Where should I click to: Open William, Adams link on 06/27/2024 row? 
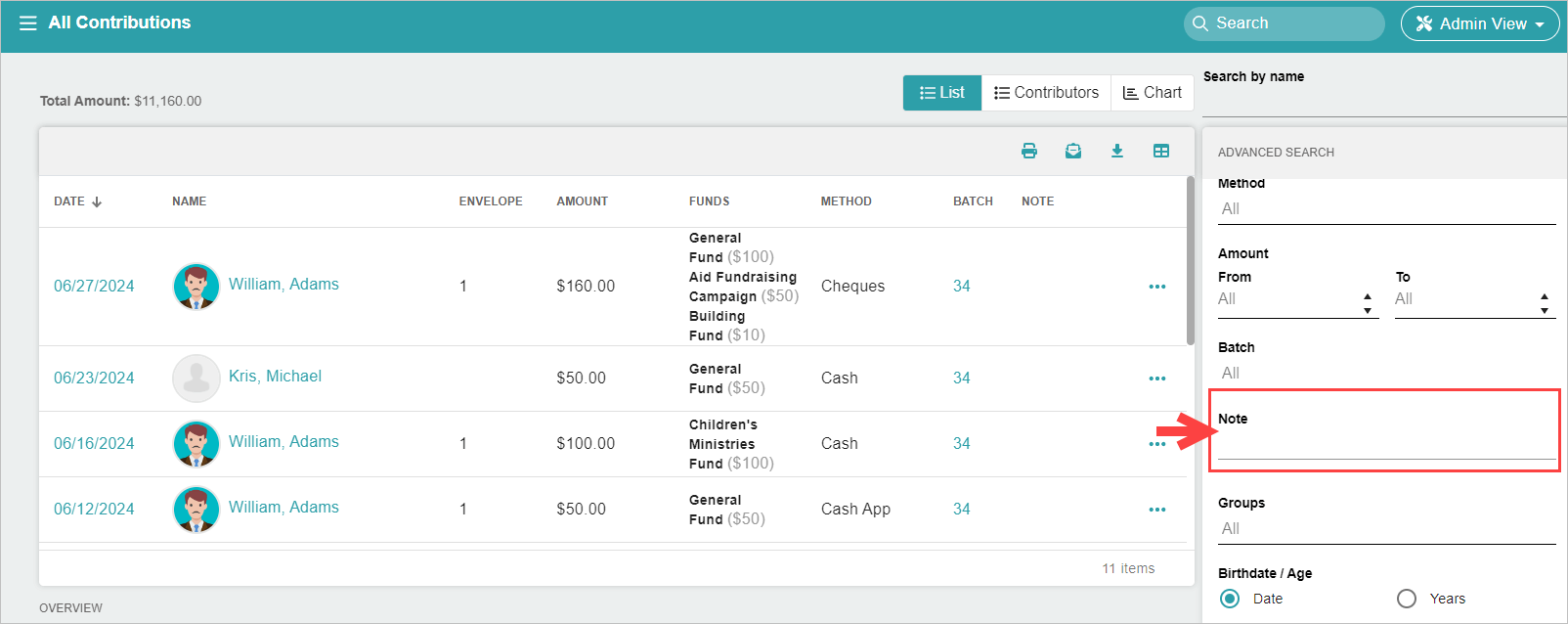[x=283, y=285]
